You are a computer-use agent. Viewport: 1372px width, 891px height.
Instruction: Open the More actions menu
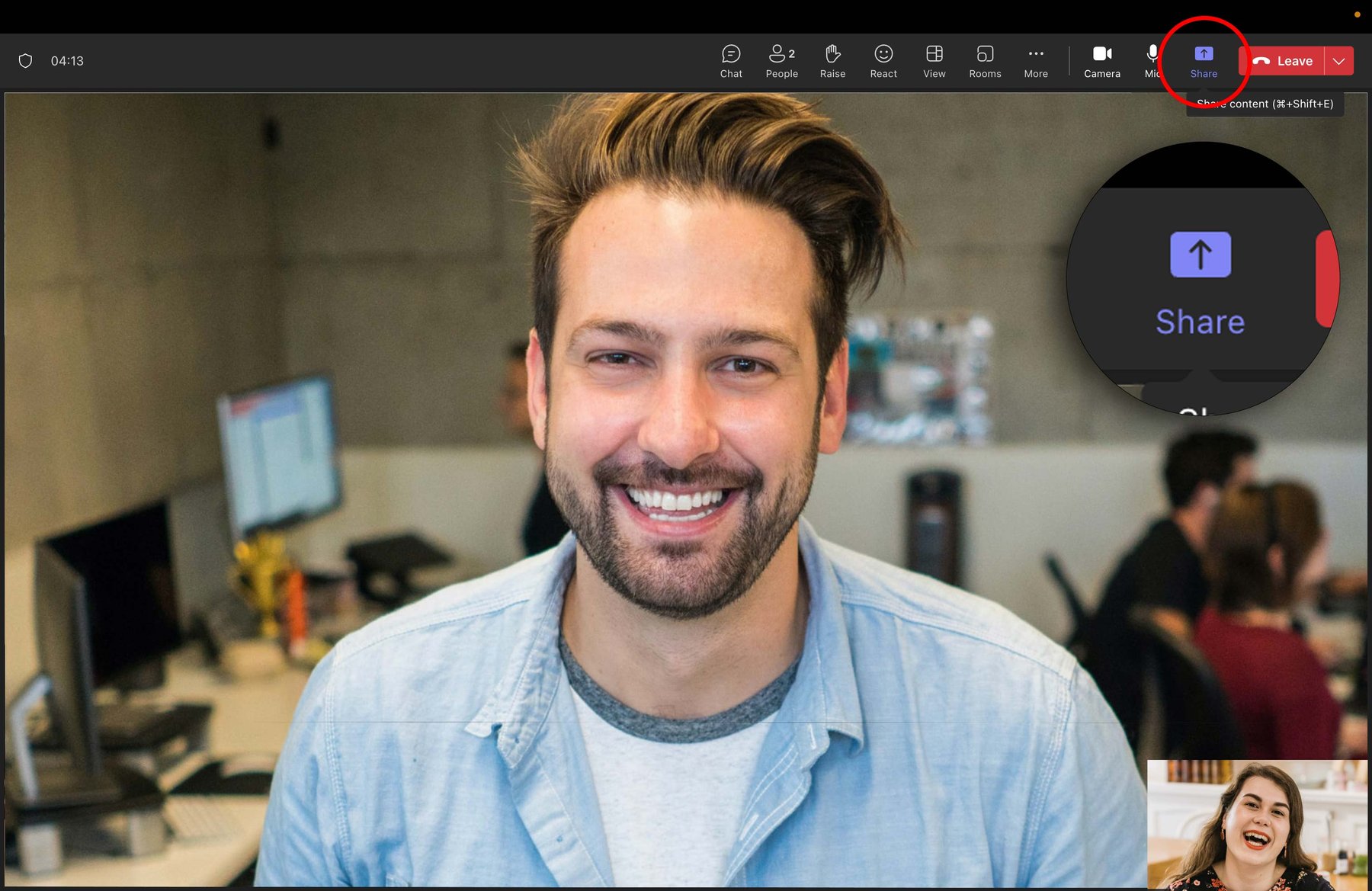click(x=1035, y=60)
